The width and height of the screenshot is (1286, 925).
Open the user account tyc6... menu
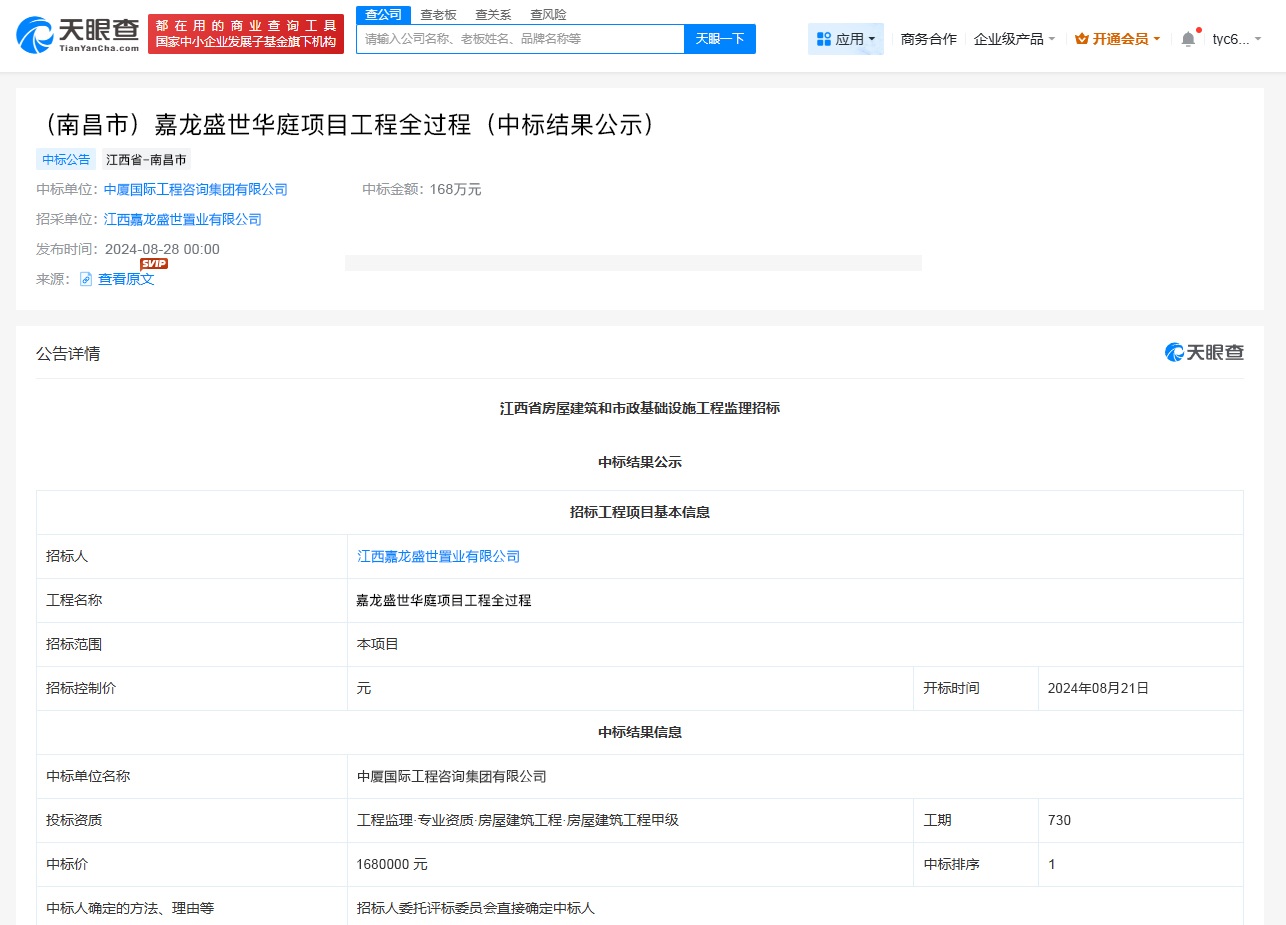[x=1236, y=39]
